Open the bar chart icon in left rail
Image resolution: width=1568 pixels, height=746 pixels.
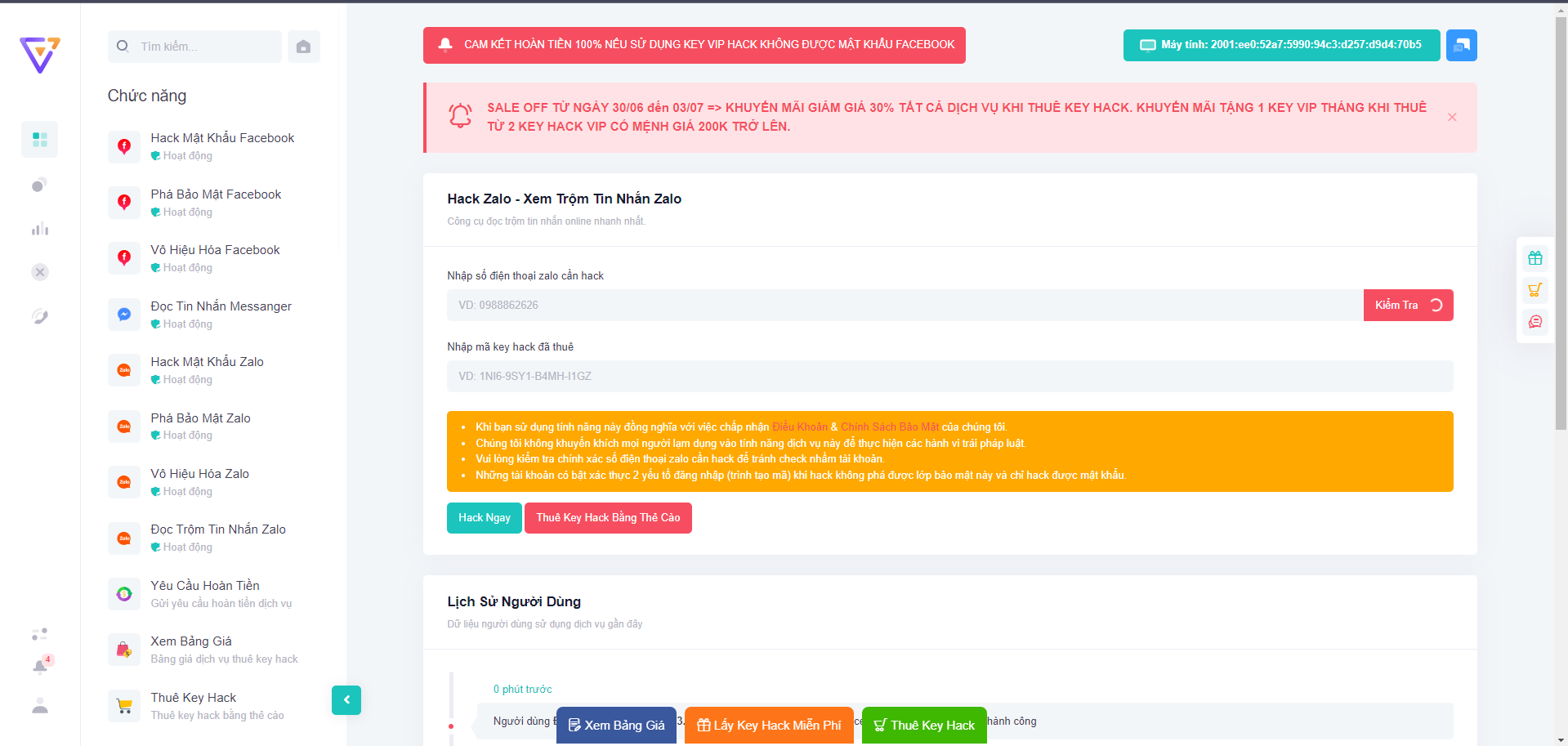point(39,229)
